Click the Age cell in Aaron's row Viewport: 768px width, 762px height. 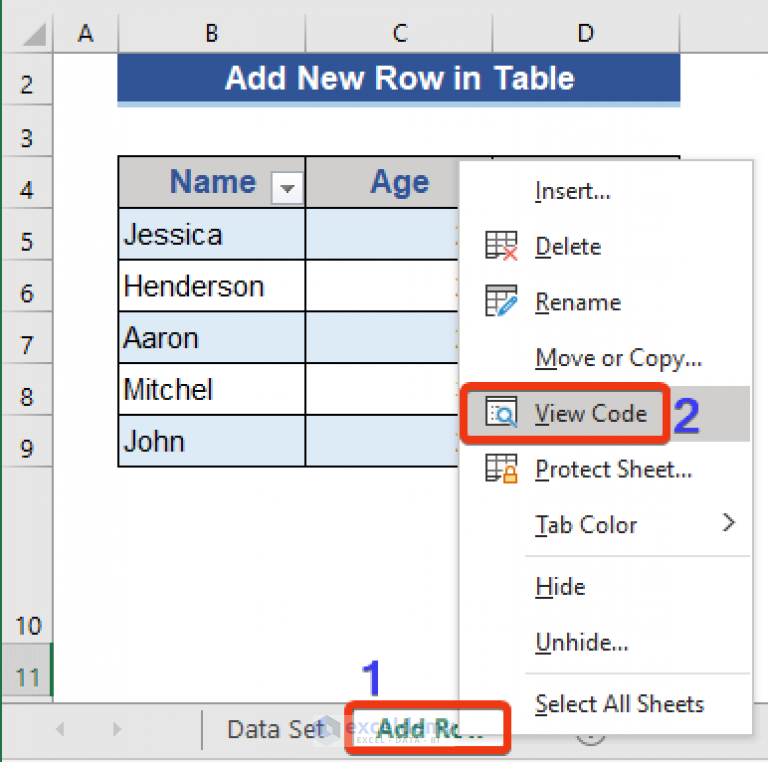click(383, 337)
